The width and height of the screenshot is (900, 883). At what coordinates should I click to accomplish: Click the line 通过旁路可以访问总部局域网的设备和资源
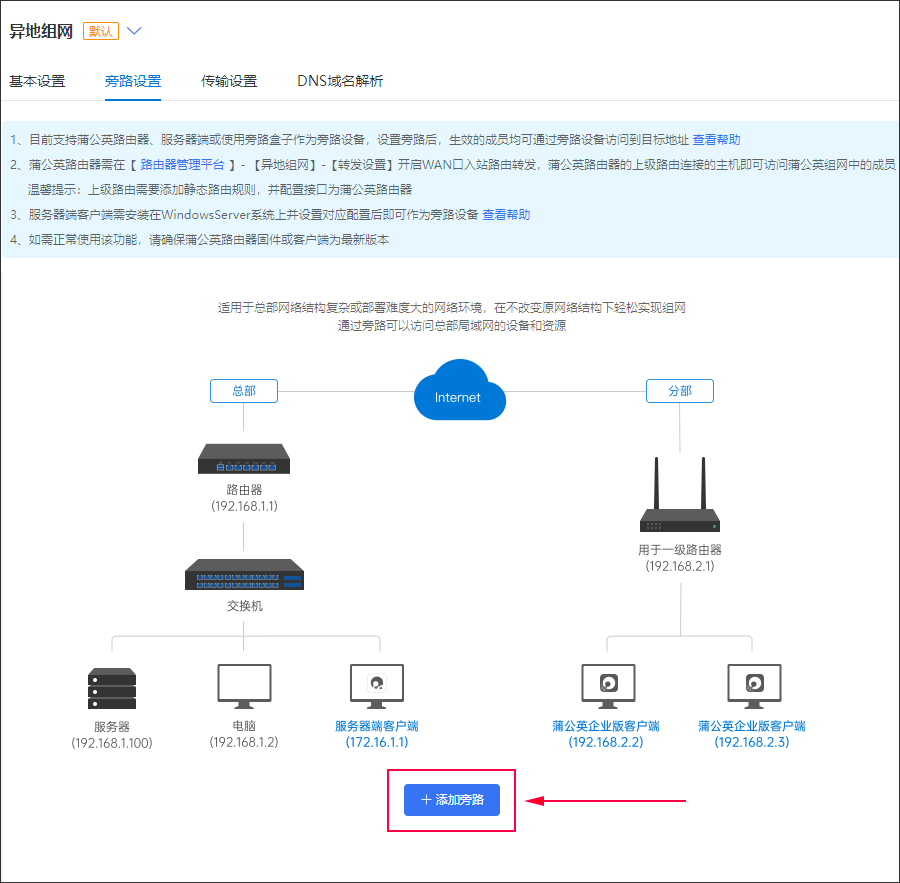(452, 326)
